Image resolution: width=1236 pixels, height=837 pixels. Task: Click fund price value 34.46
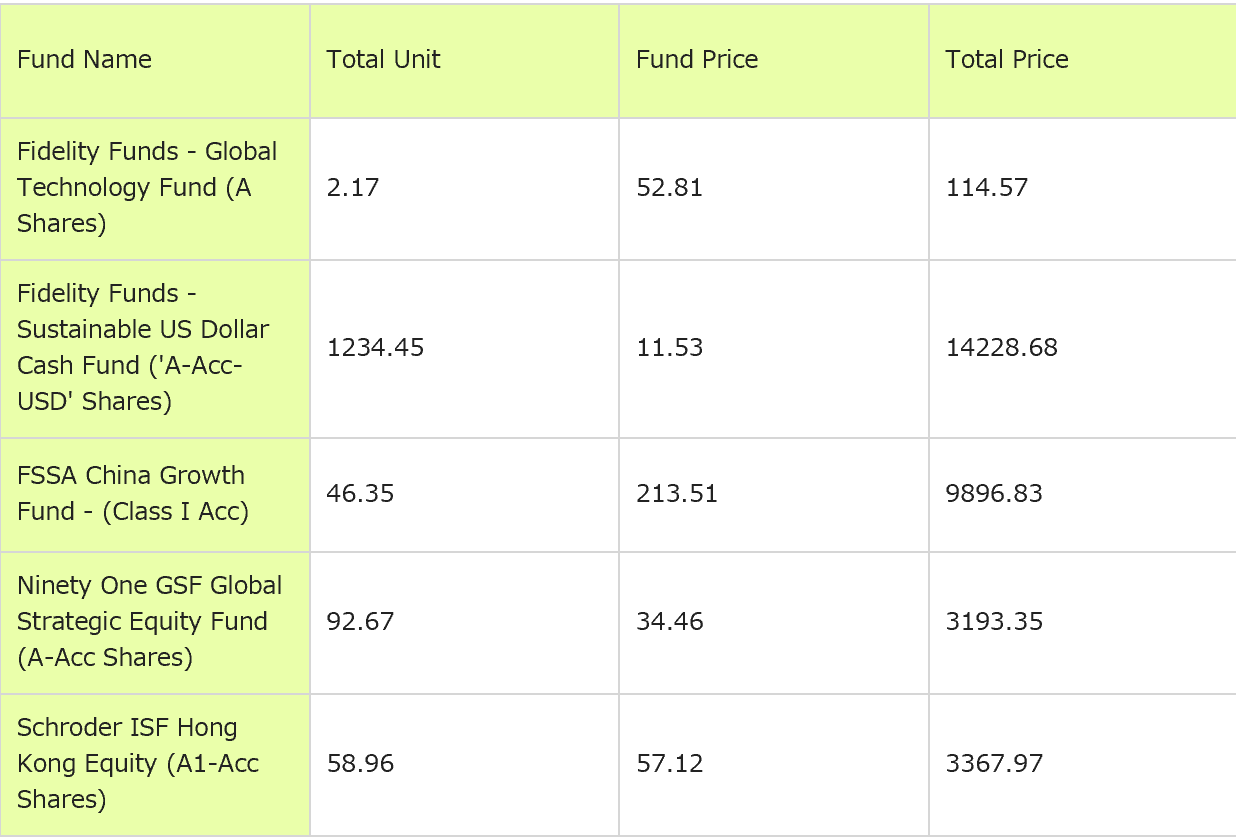(x=670, y=622)
